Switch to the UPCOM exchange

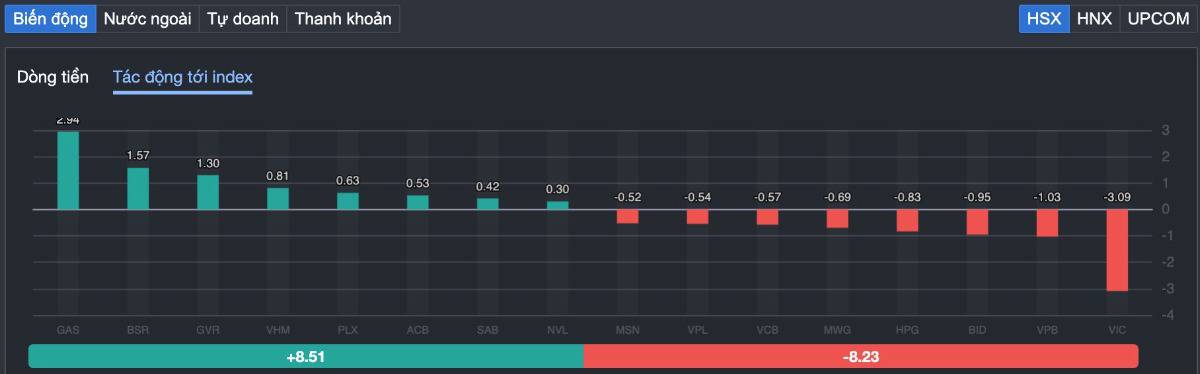(1157, 18)
